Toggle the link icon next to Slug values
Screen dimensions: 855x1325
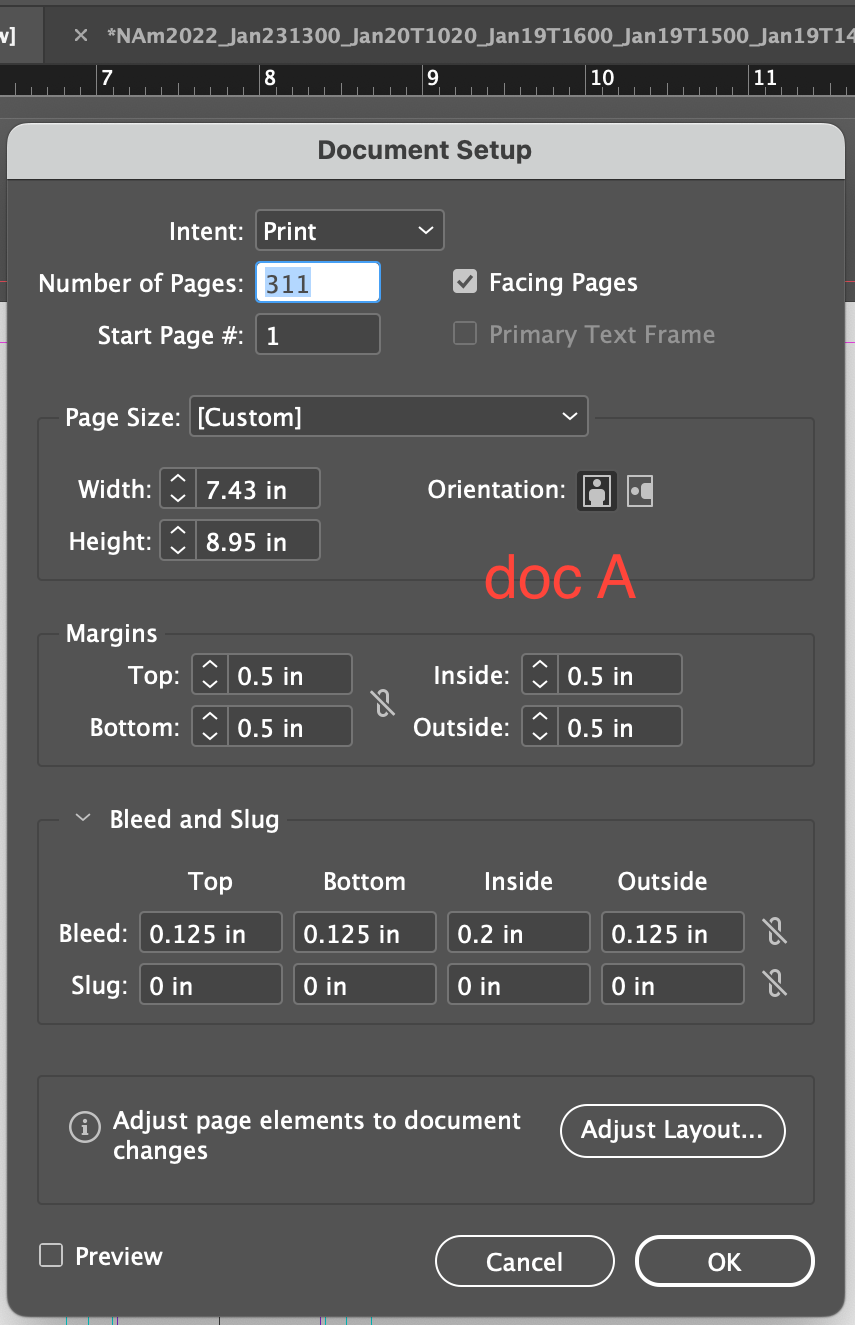point(774,983)
